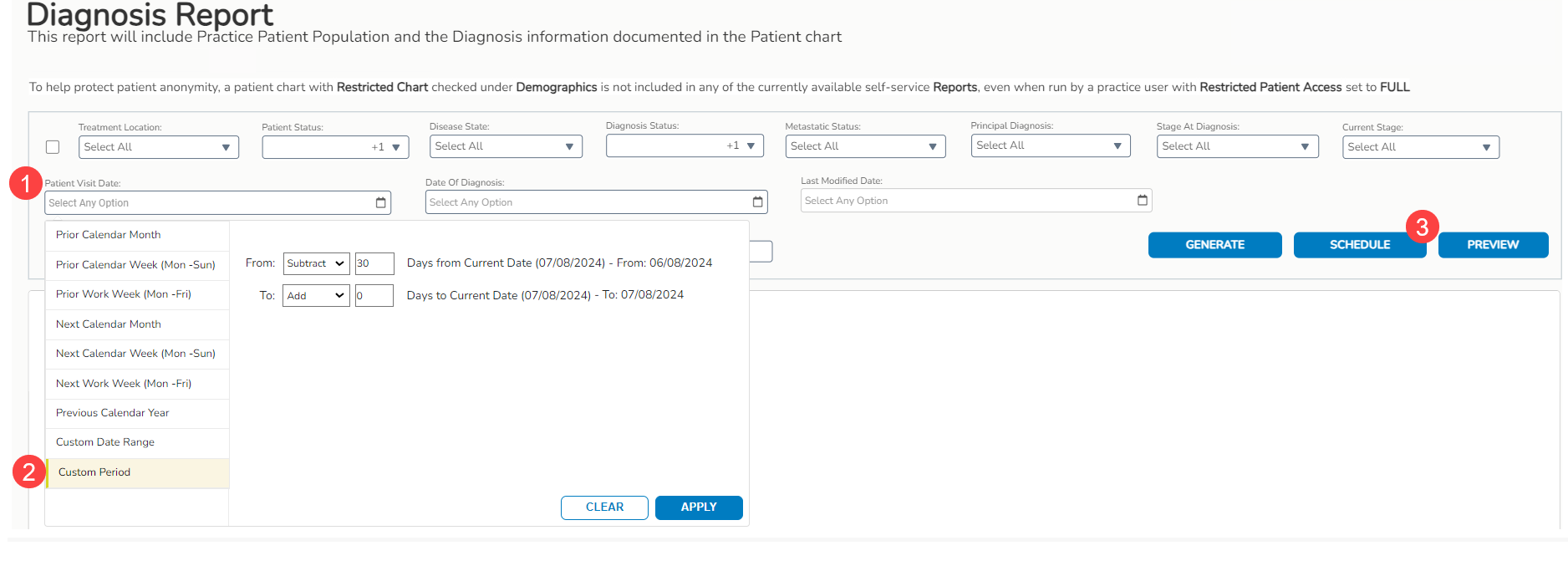
Task: Open the Disease State dropdown
Action: [505, 146]
